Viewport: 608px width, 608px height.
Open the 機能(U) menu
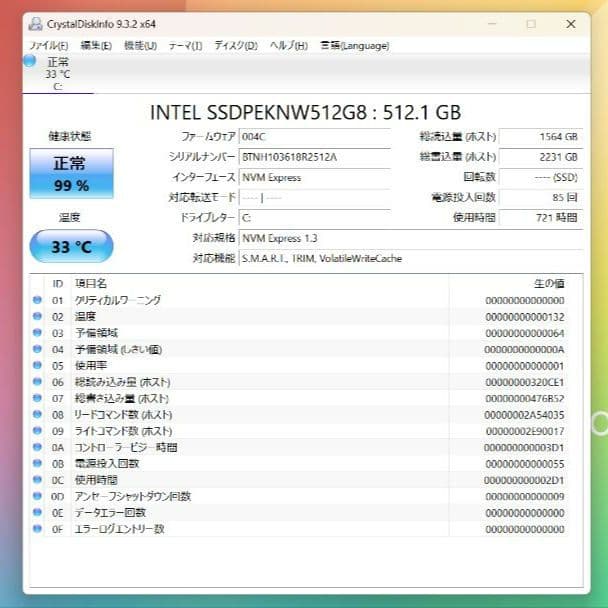[140, 46]
